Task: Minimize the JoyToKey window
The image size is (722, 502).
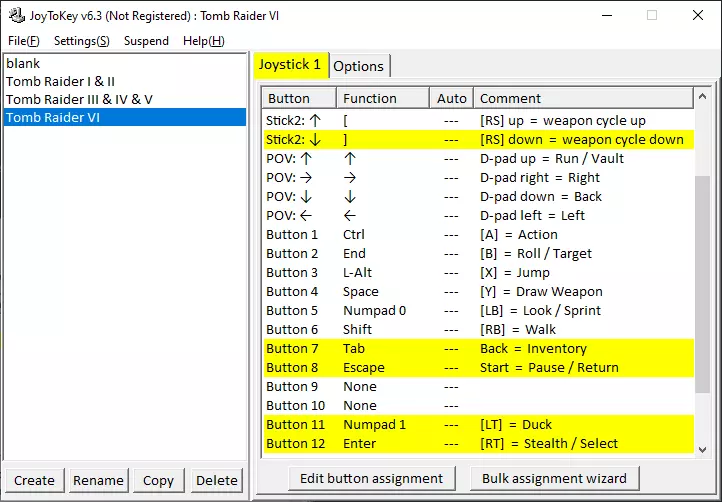Action: pyautogui.click(x=607, y=15)
